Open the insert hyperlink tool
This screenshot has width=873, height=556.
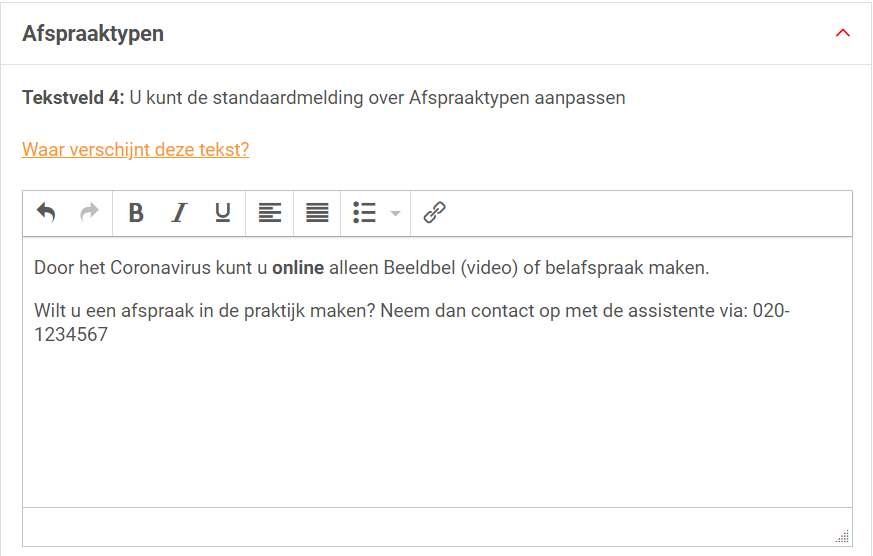pyautogui.click(x=434, y=212)
